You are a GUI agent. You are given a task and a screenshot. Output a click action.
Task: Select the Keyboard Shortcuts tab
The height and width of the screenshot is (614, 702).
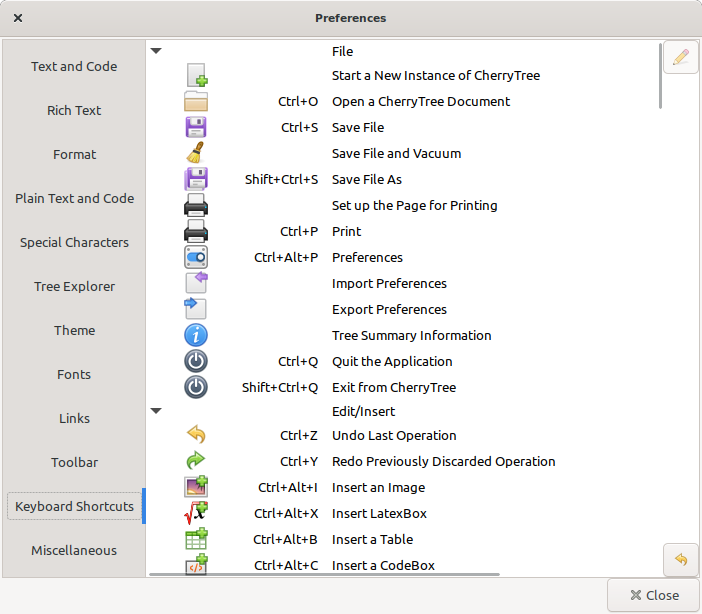74,506
